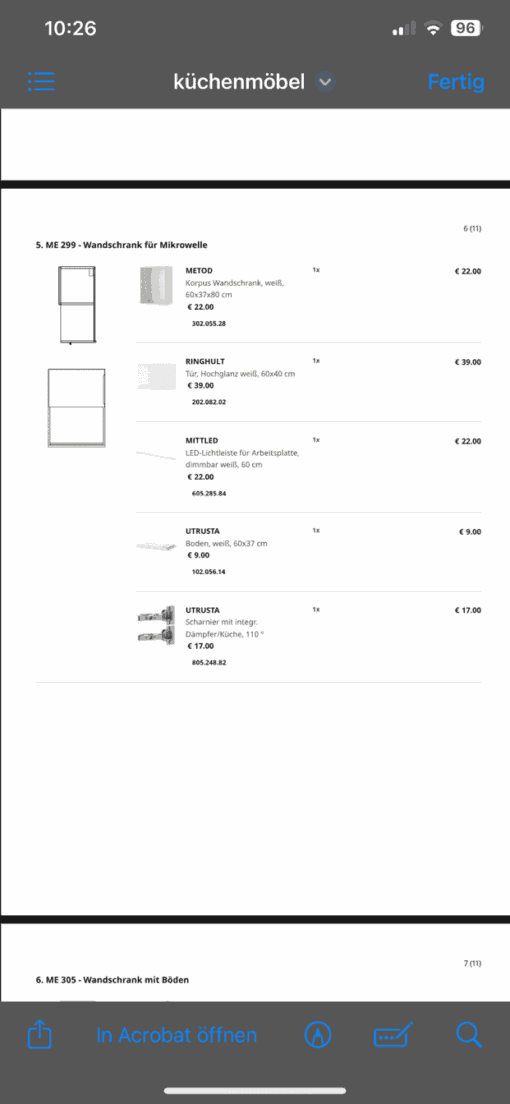This screenshot has width=510, height=1104.
Task: Select the METOD cabinet product image
Action: point(156,285)
